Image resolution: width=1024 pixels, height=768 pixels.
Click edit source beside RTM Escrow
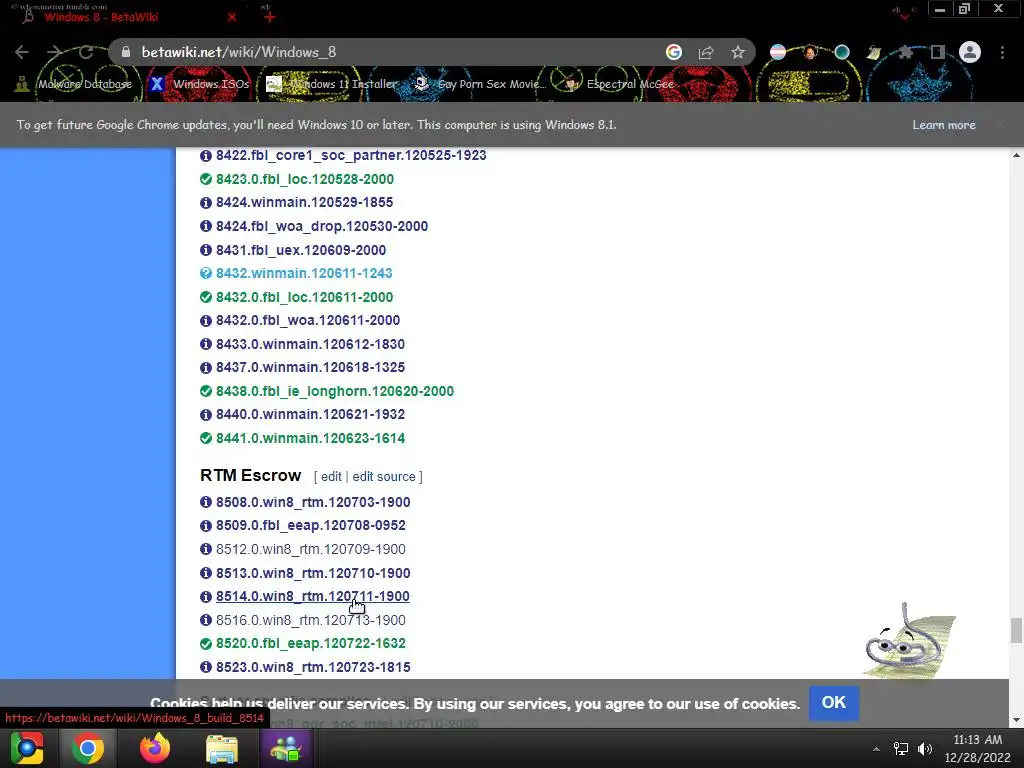pyautogui.click(x=384, y=477)
